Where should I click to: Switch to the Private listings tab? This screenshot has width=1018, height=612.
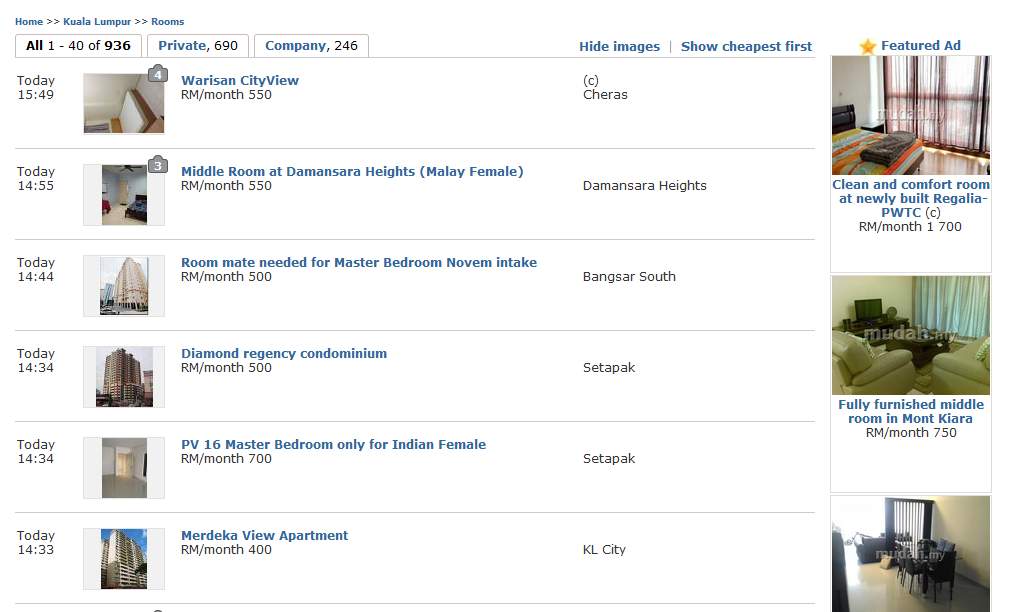(x=198, y=46)
